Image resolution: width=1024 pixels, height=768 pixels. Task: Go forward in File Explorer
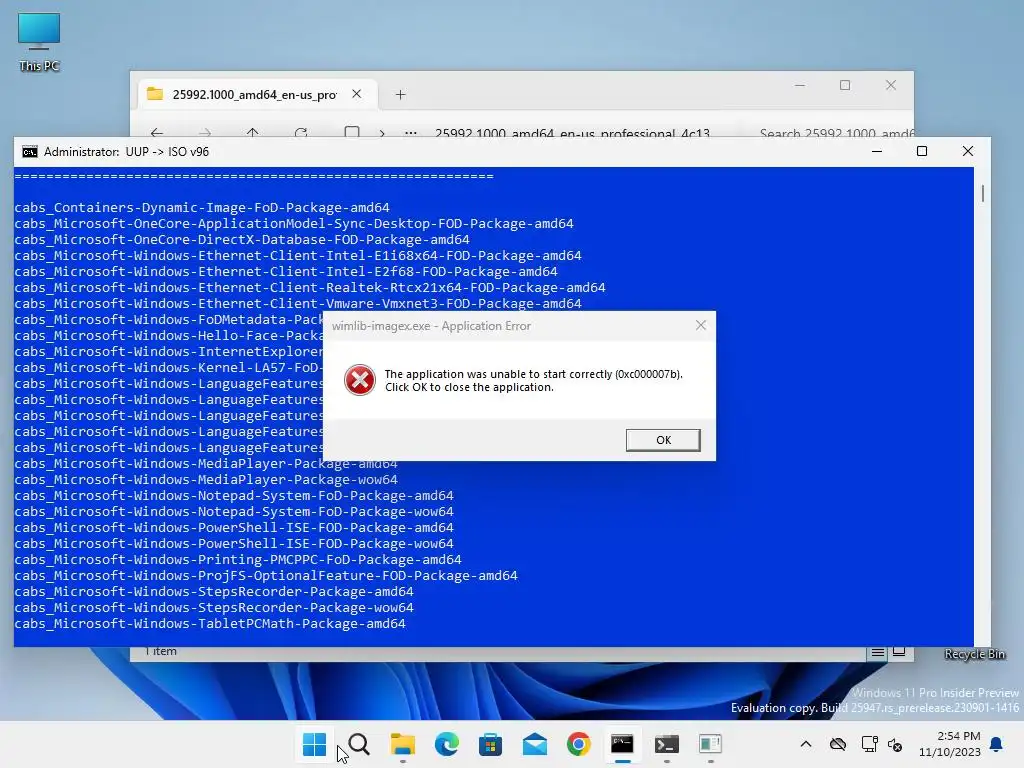coord(205,132)
